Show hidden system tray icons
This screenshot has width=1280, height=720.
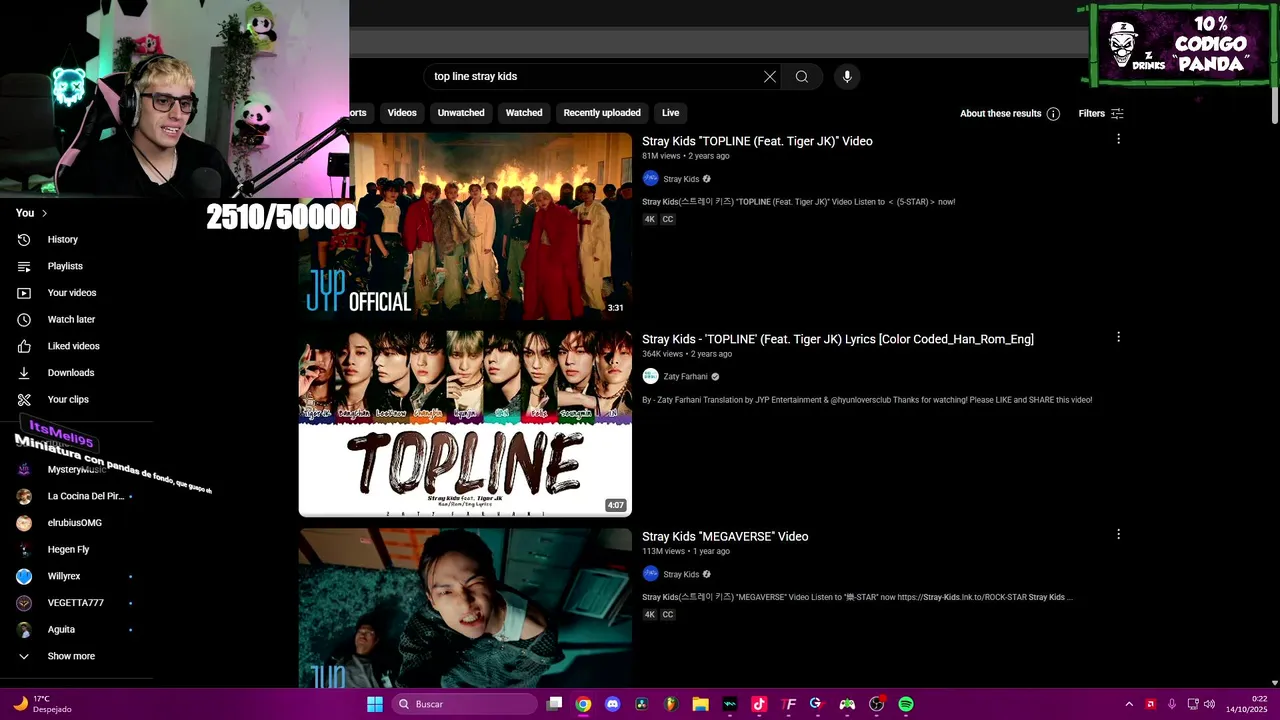(1129, 704)
